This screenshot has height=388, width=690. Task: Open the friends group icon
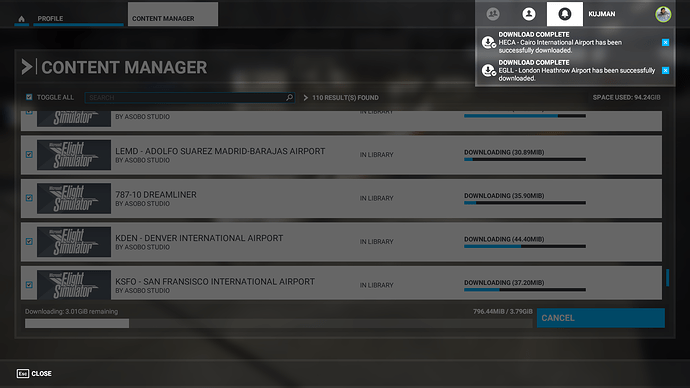click(x=493, y=14)
